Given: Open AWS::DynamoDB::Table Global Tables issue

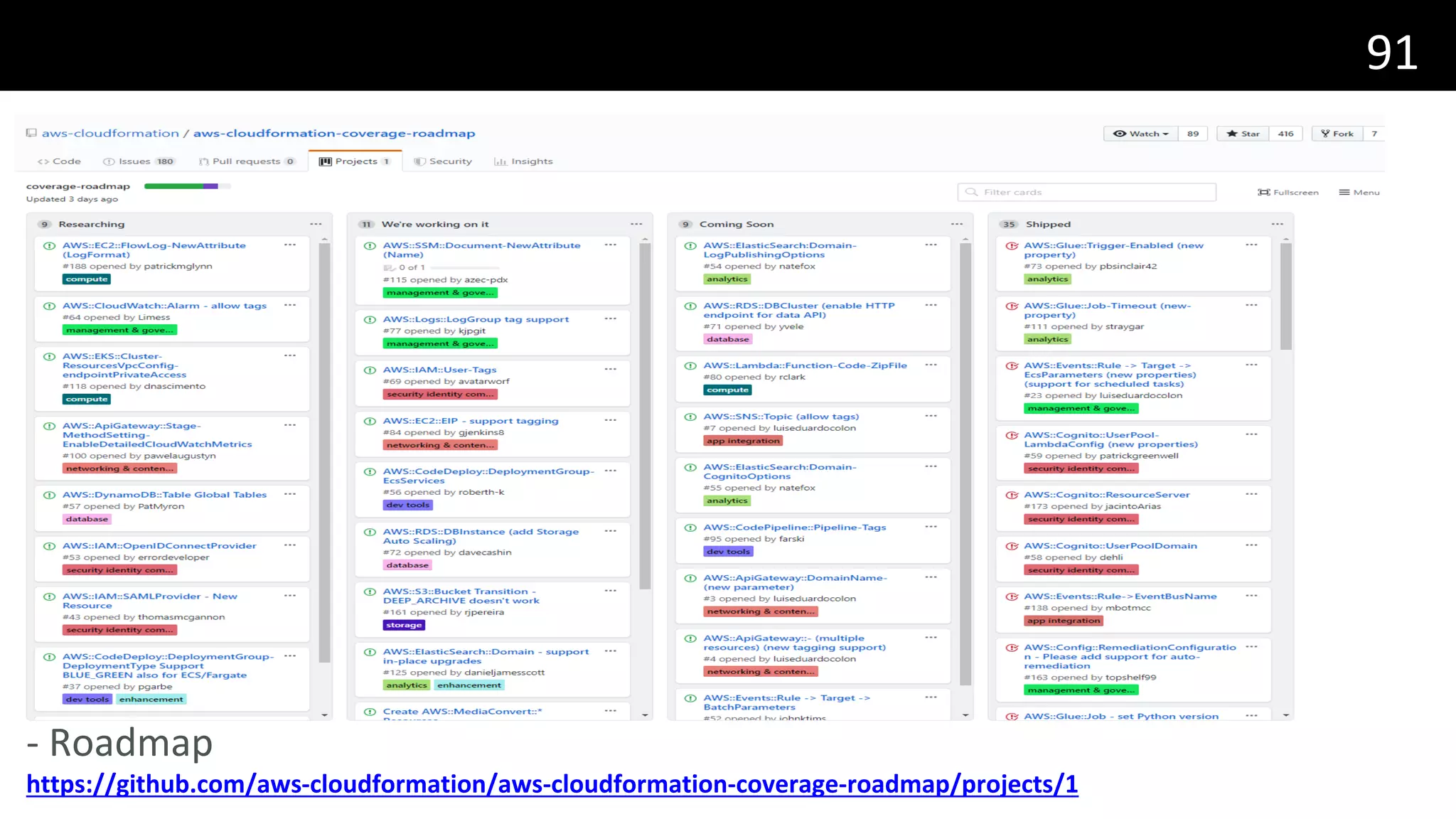Looking at the screenshot, I should pos(164,495).
